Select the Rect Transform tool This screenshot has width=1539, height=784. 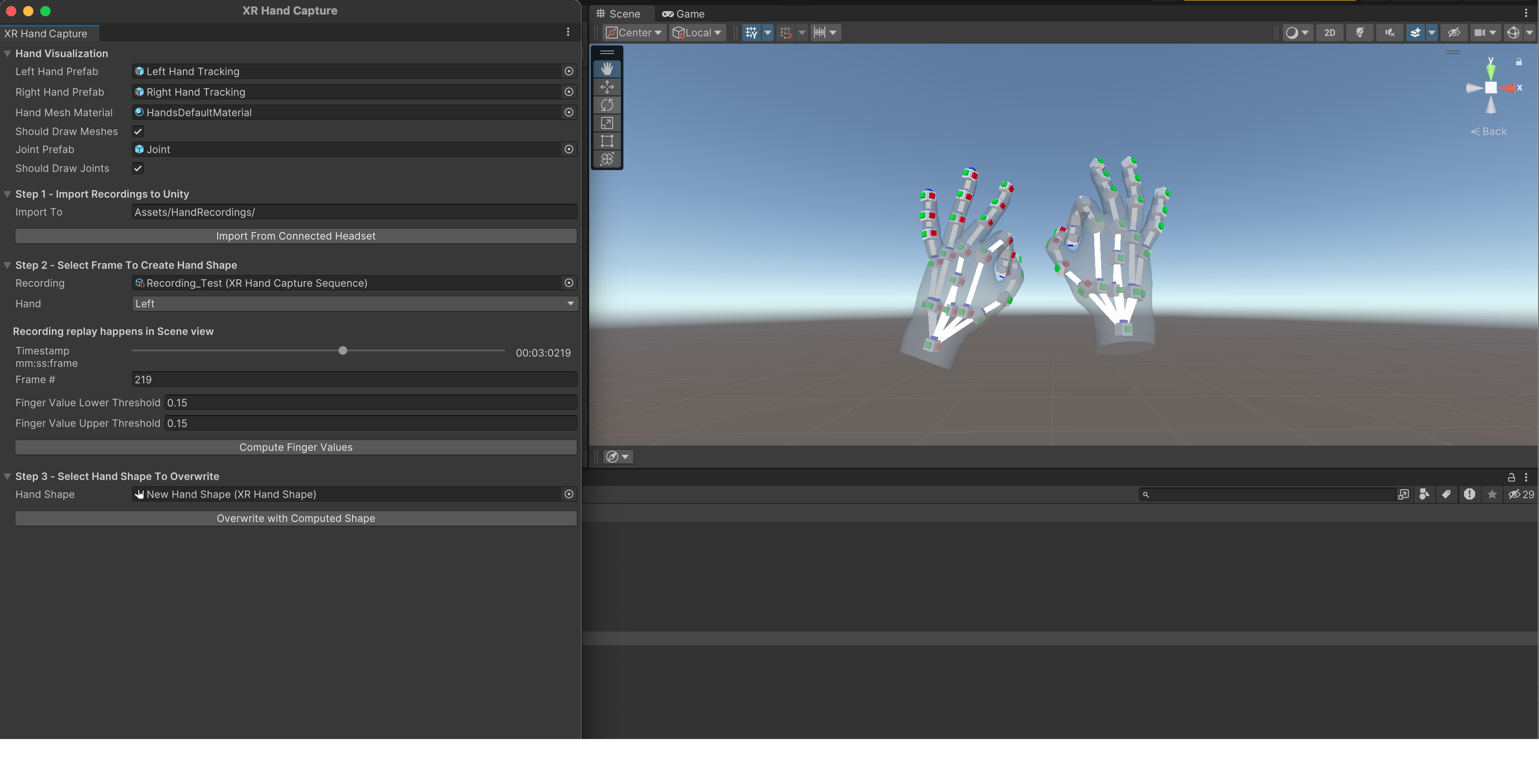click(x=606, y=141)
